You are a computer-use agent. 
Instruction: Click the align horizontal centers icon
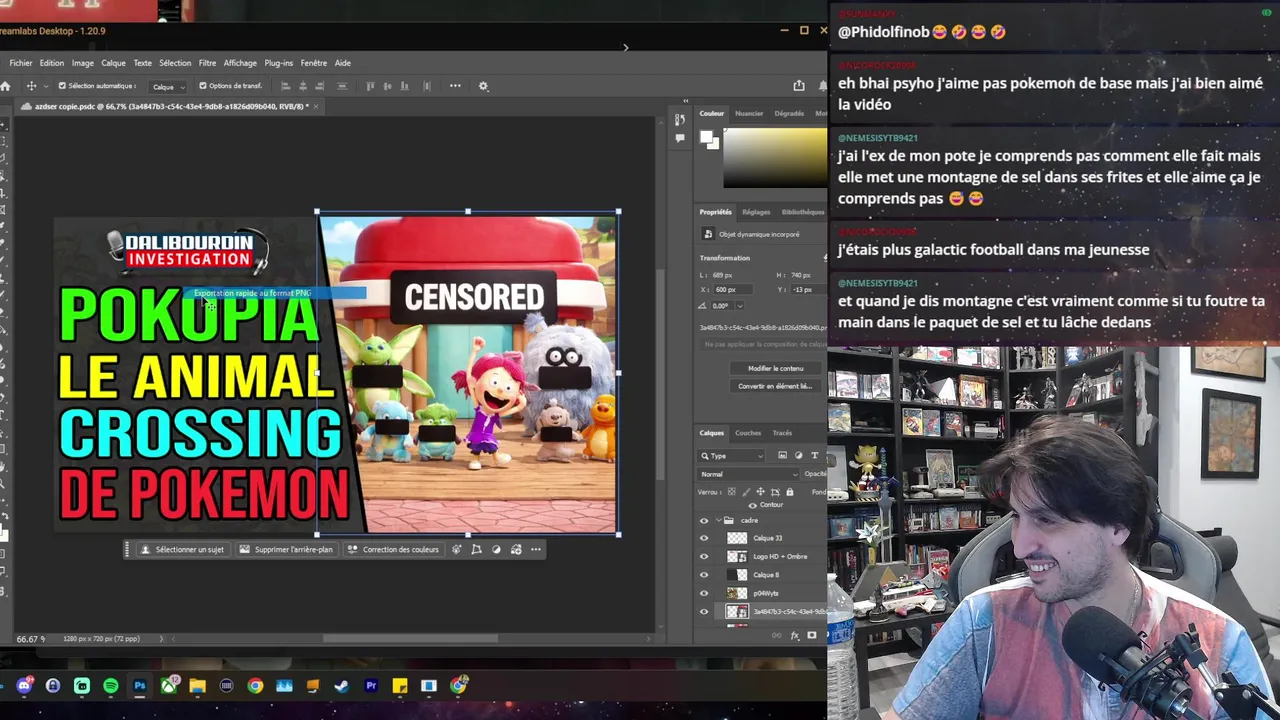coord(304,86)
